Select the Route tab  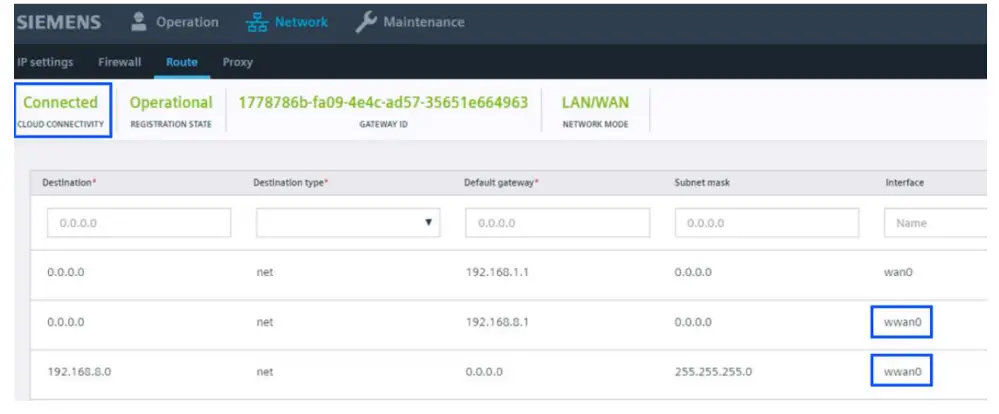(182, 62)
